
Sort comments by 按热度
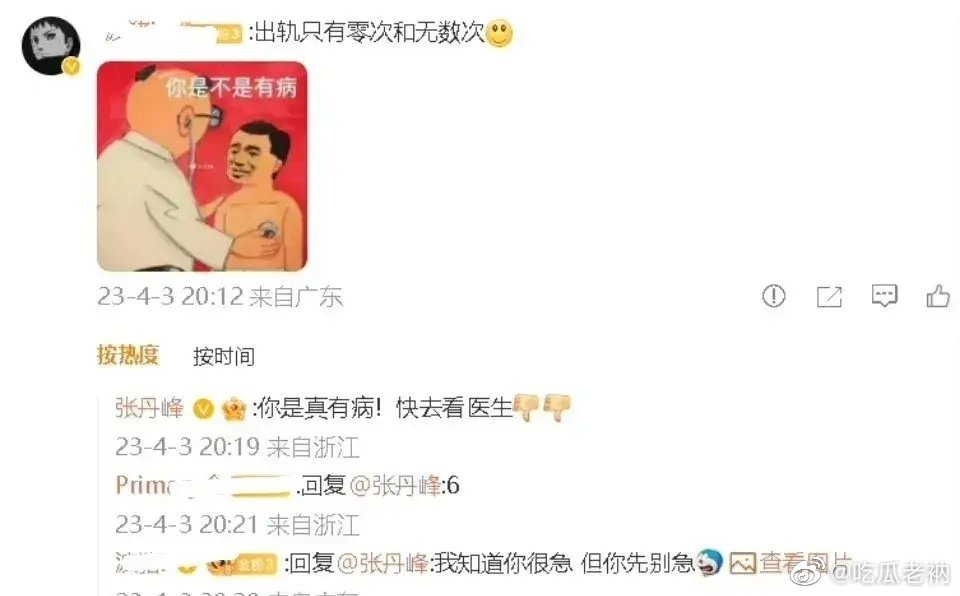pos(128,355)
